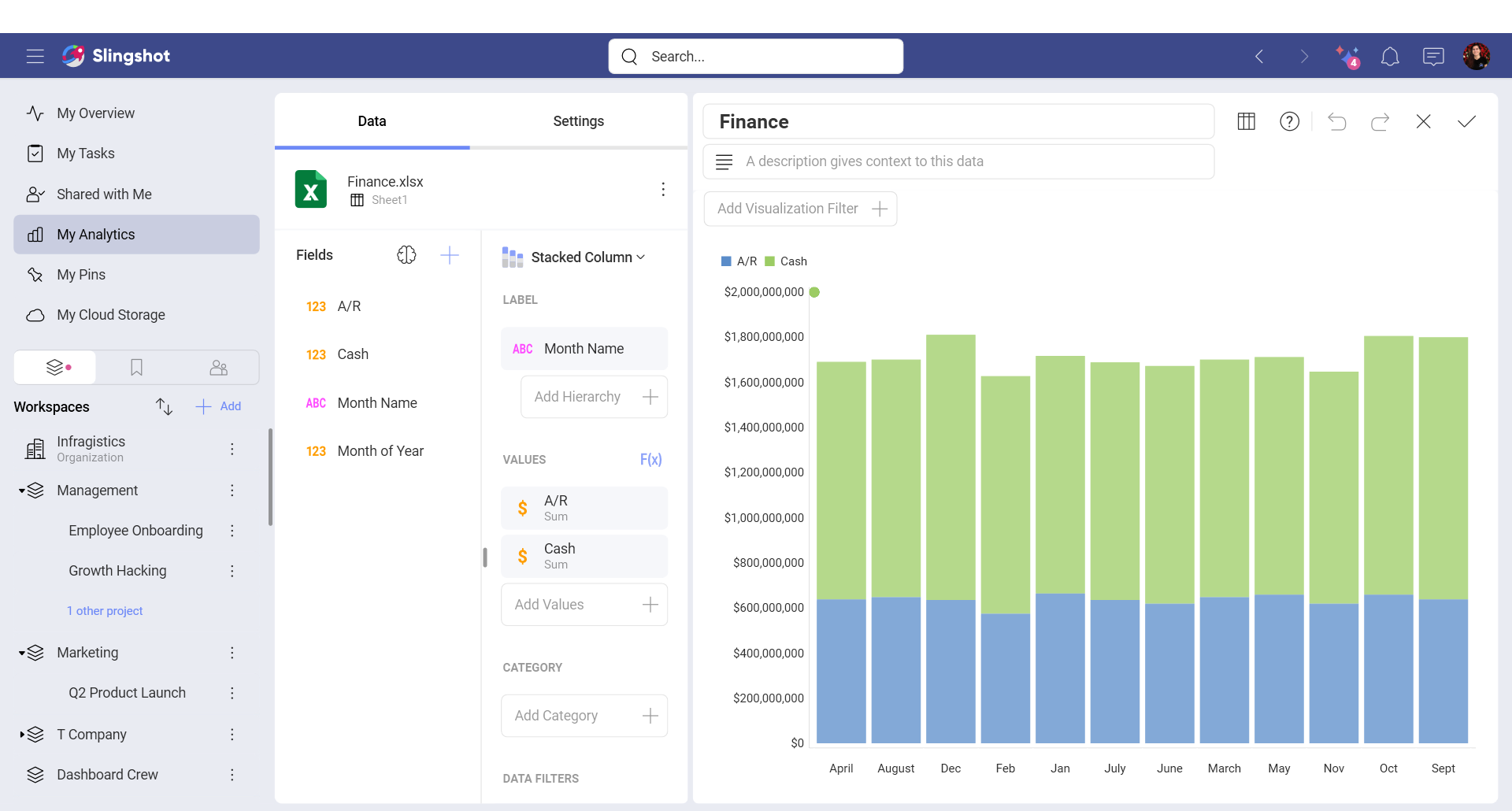The image size is (1512, 811).
Task: Navigate back with the left arrow
Action: pyautogui.click(x=1259, y=57)
